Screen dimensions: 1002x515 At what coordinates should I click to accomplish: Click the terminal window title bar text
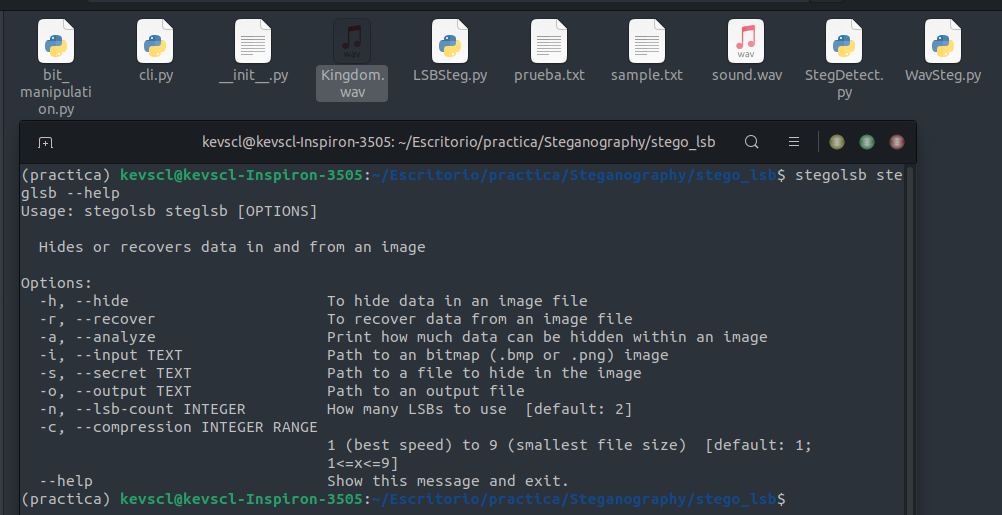[x=458, y=142]
